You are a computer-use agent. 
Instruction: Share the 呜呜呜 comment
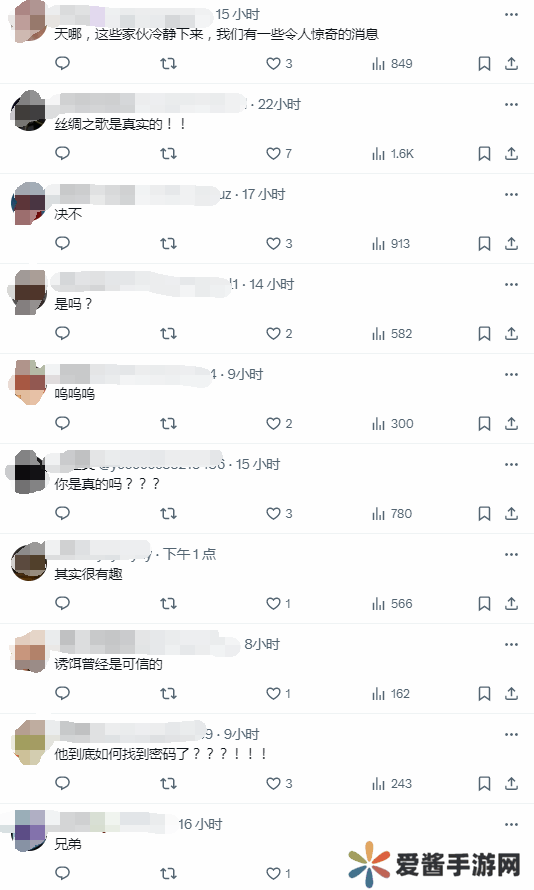[511, 423]
